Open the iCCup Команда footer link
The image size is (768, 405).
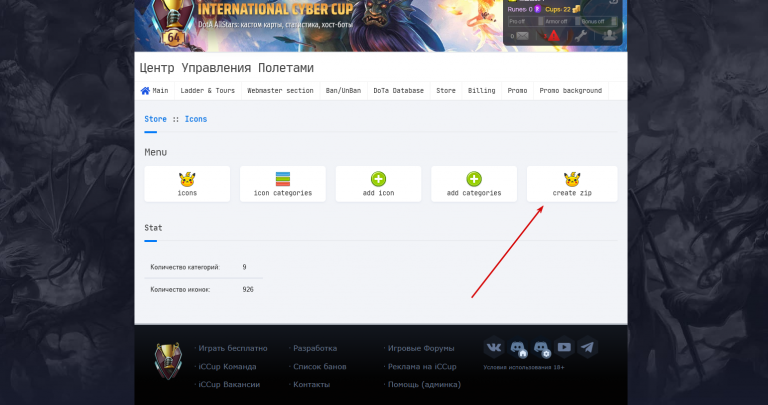click(227, 366)
